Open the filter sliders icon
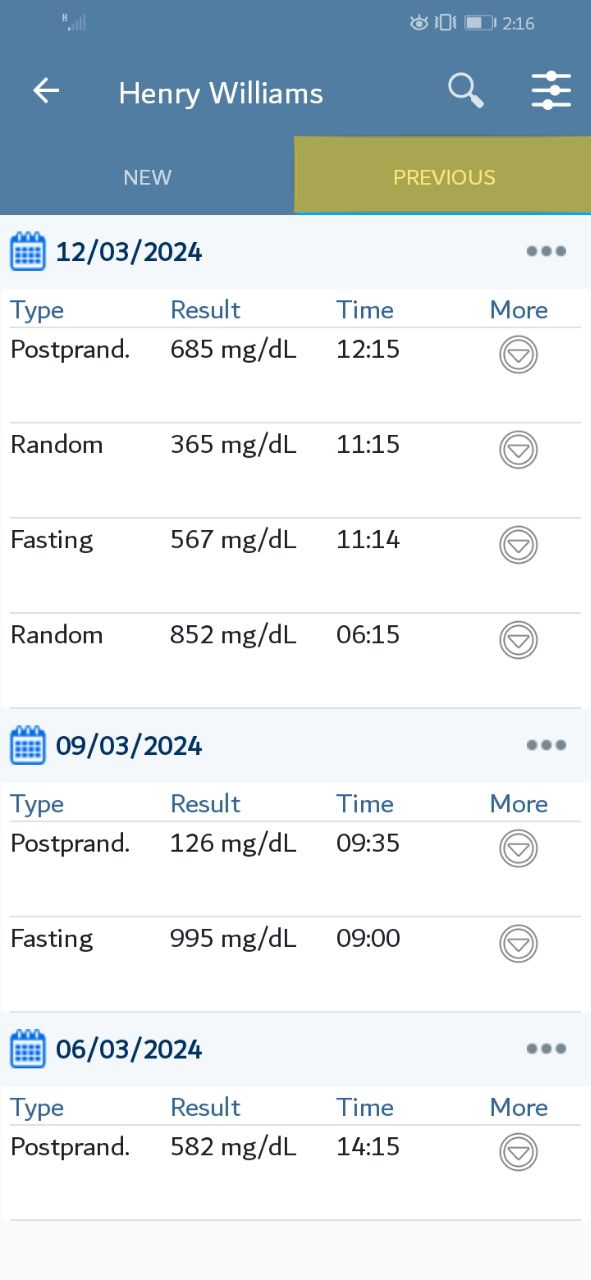The height and width of the screenshot is (1280, 591). [551, 91]
